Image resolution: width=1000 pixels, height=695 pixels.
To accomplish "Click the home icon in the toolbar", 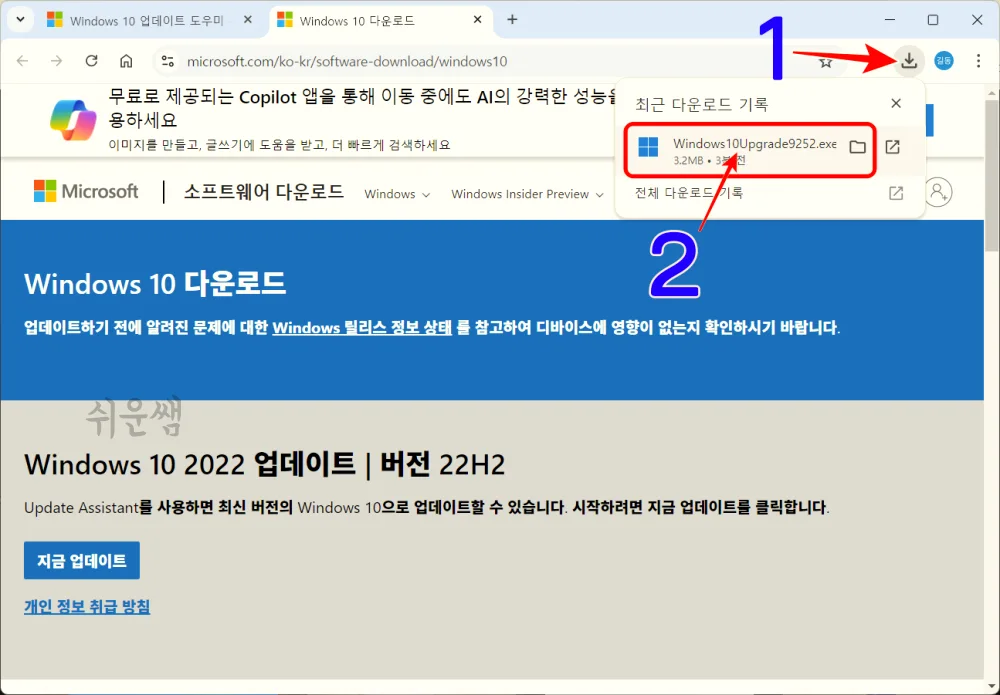I will click(125, 61).
